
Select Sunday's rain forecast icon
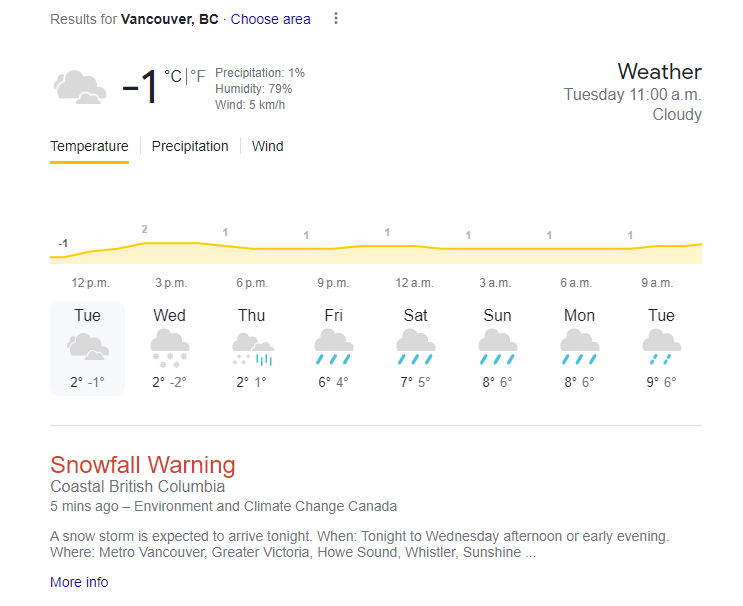click(x=498, y=347)
